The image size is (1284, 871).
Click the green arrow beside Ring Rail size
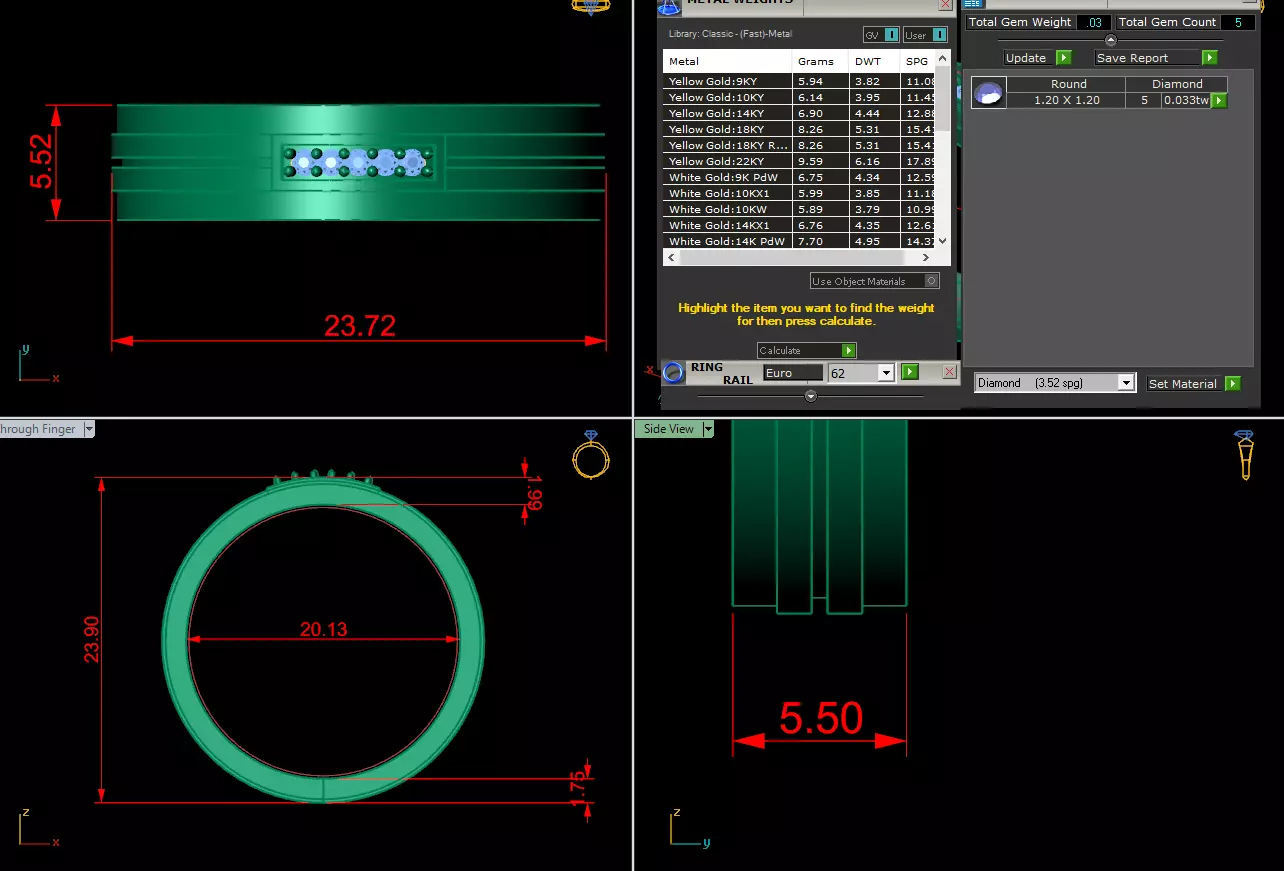(x=909, y=372)
